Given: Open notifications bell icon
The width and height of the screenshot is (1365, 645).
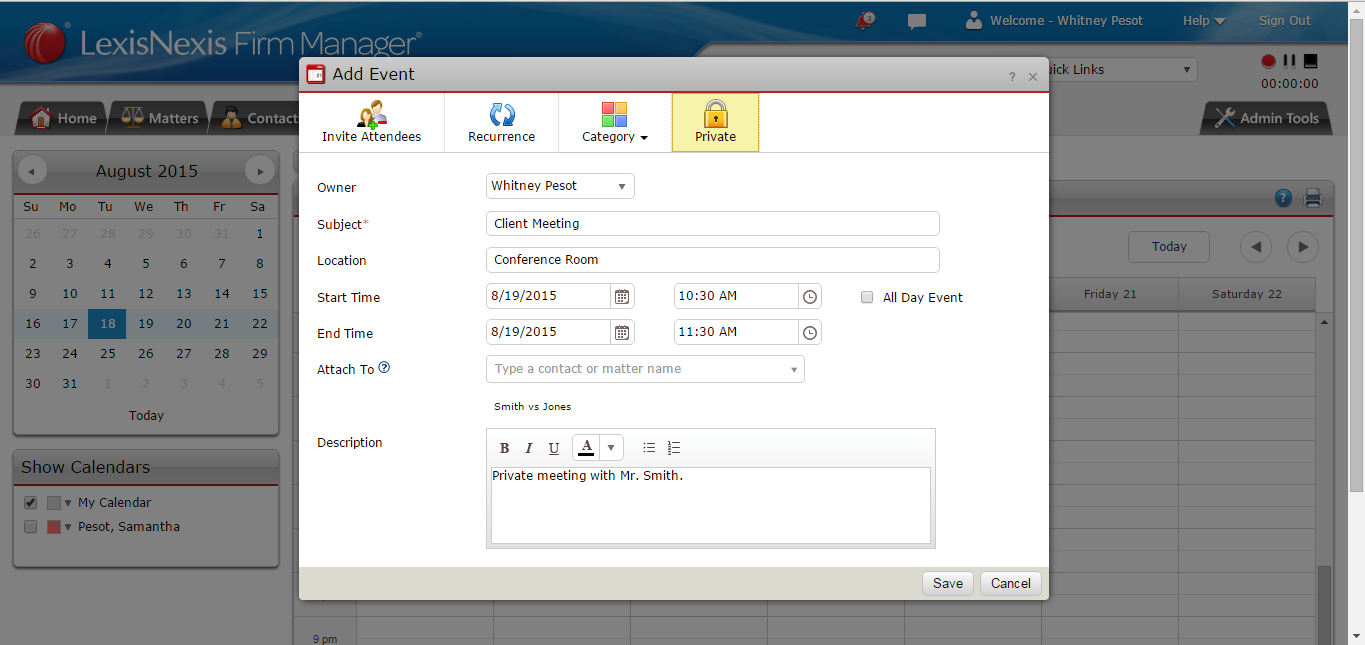Looking at the screenshot, I should [x=865, y=20].
